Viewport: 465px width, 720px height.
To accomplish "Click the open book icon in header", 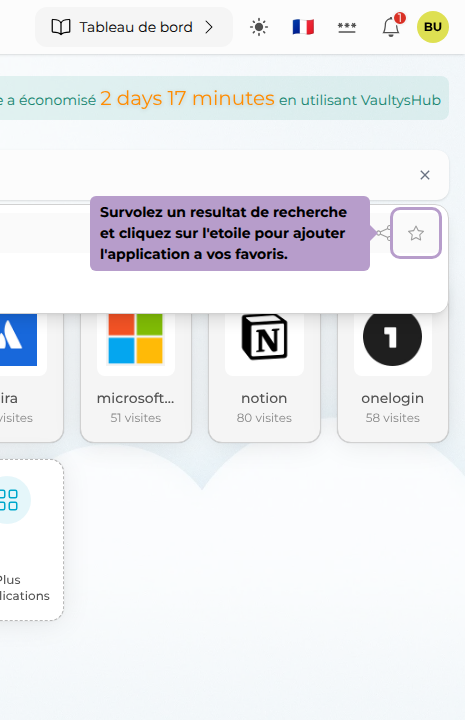I will pyautogui.click(x=61, y=27).
